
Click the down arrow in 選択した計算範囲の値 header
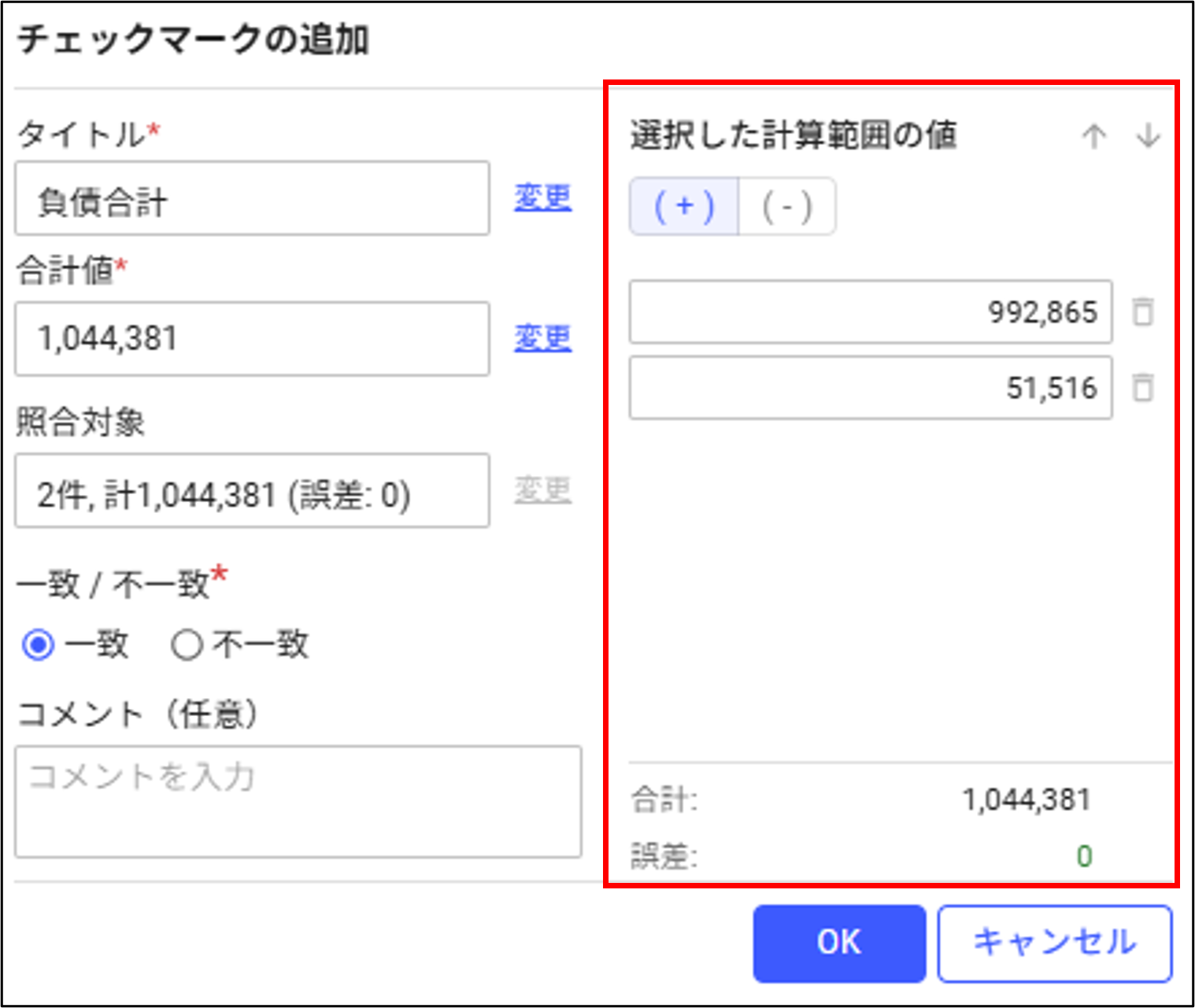[x=1149, y=136]
